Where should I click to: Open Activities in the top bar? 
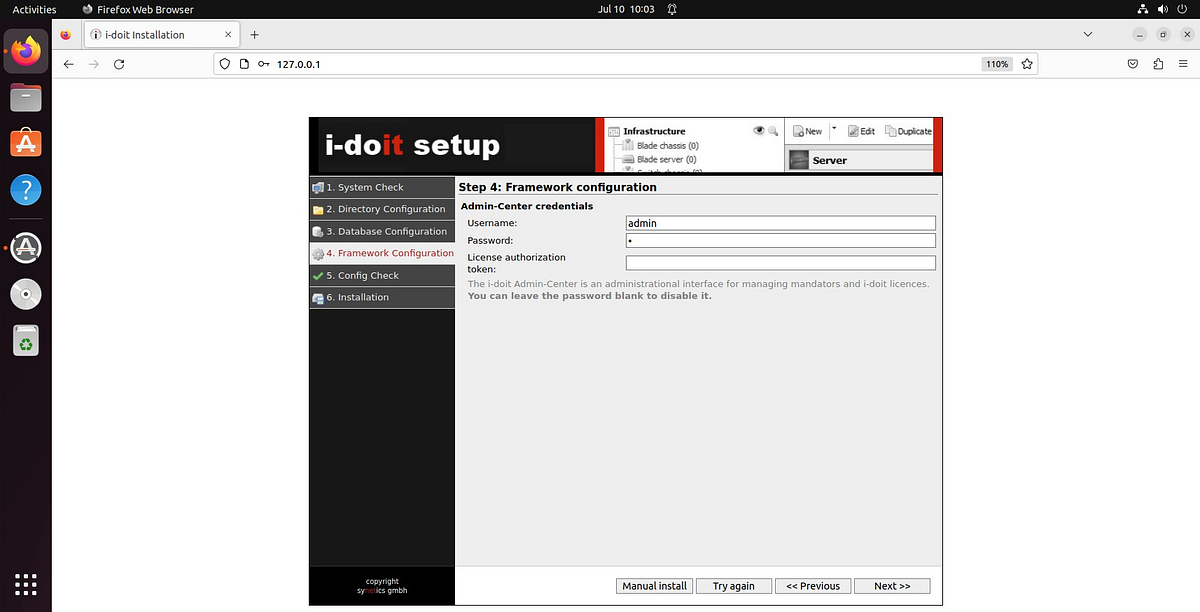click(x=33, y=9)
